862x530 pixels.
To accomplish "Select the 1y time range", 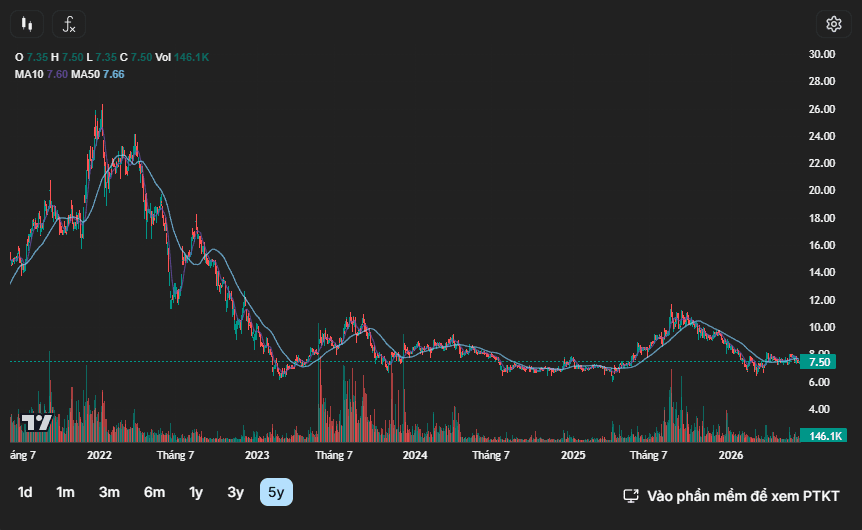I will [x=196, y=492].
